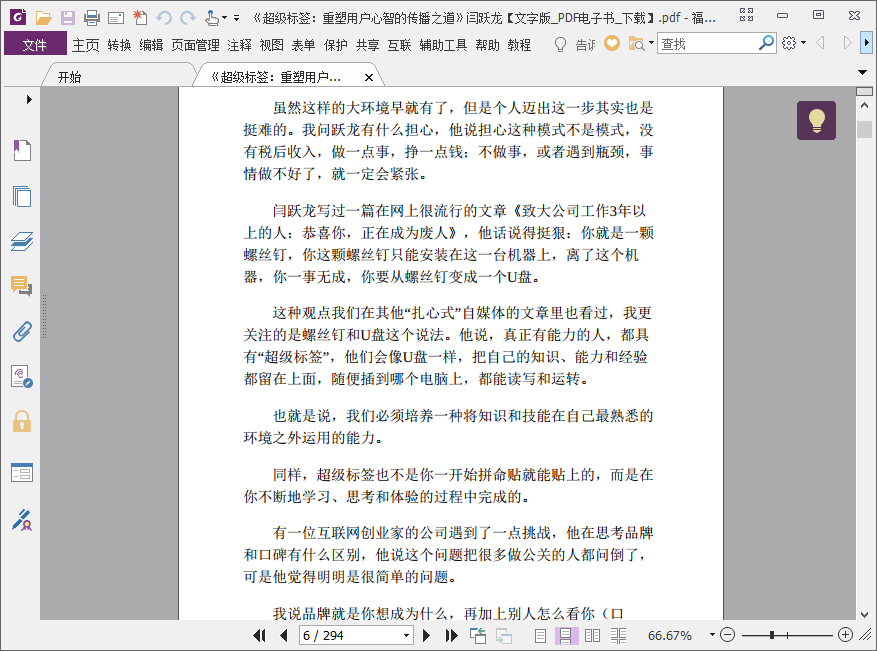
Task: Open the page number dropdown
Action: (x=407, y=635)
